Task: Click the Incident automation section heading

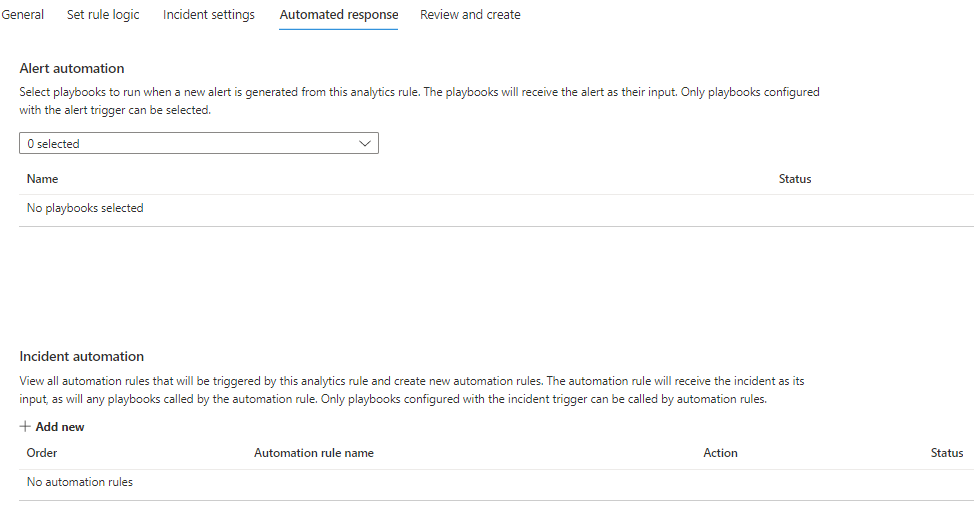Action: [x=82, y=356]
